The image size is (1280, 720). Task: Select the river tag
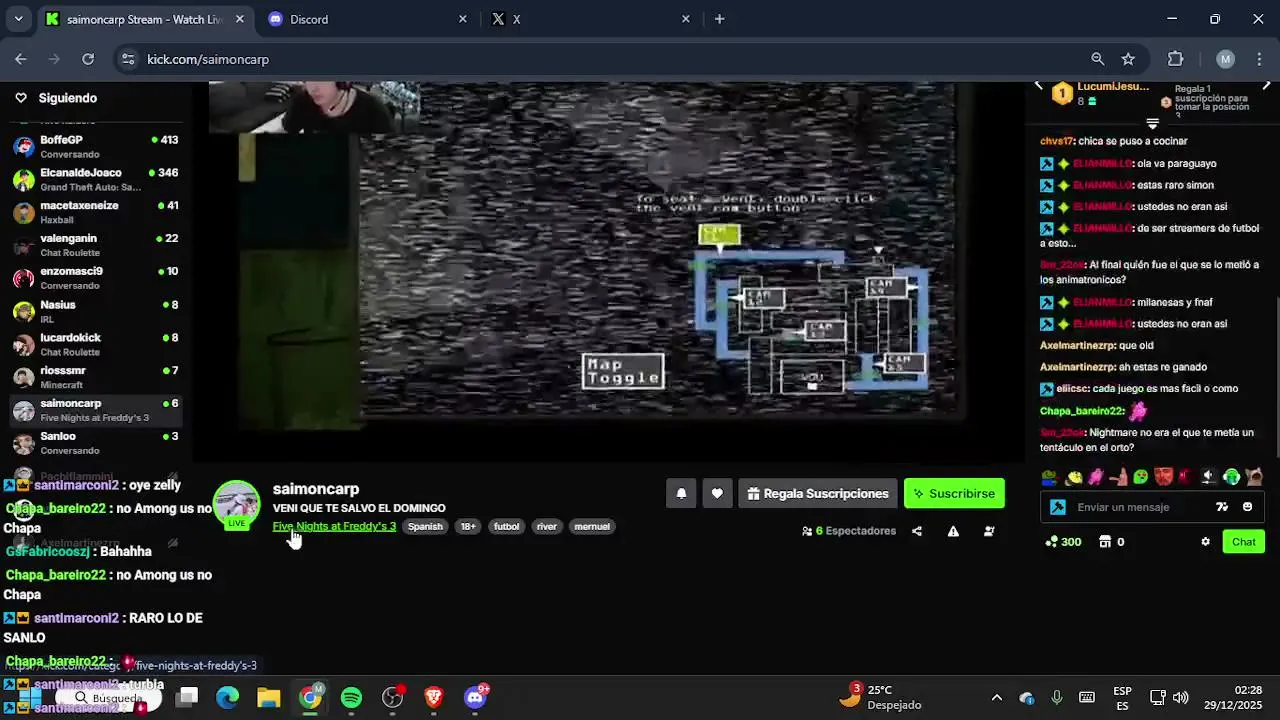pyautogui.click(x=547, y=526)
